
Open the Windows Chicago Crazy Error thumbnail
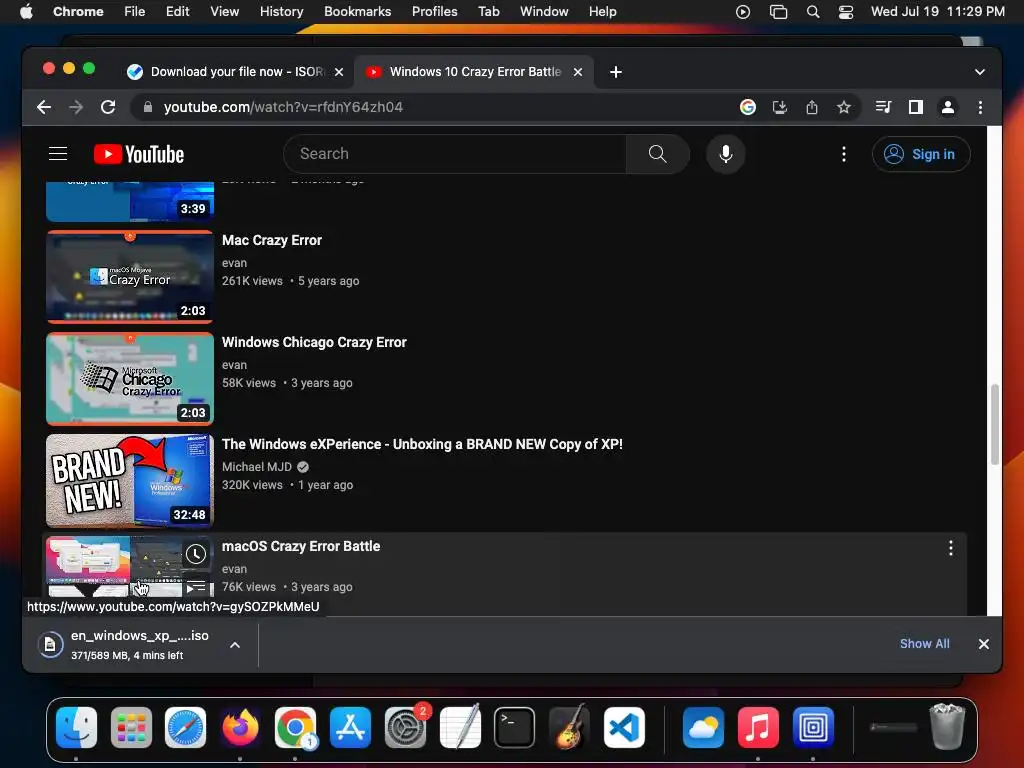click(130, 379)
